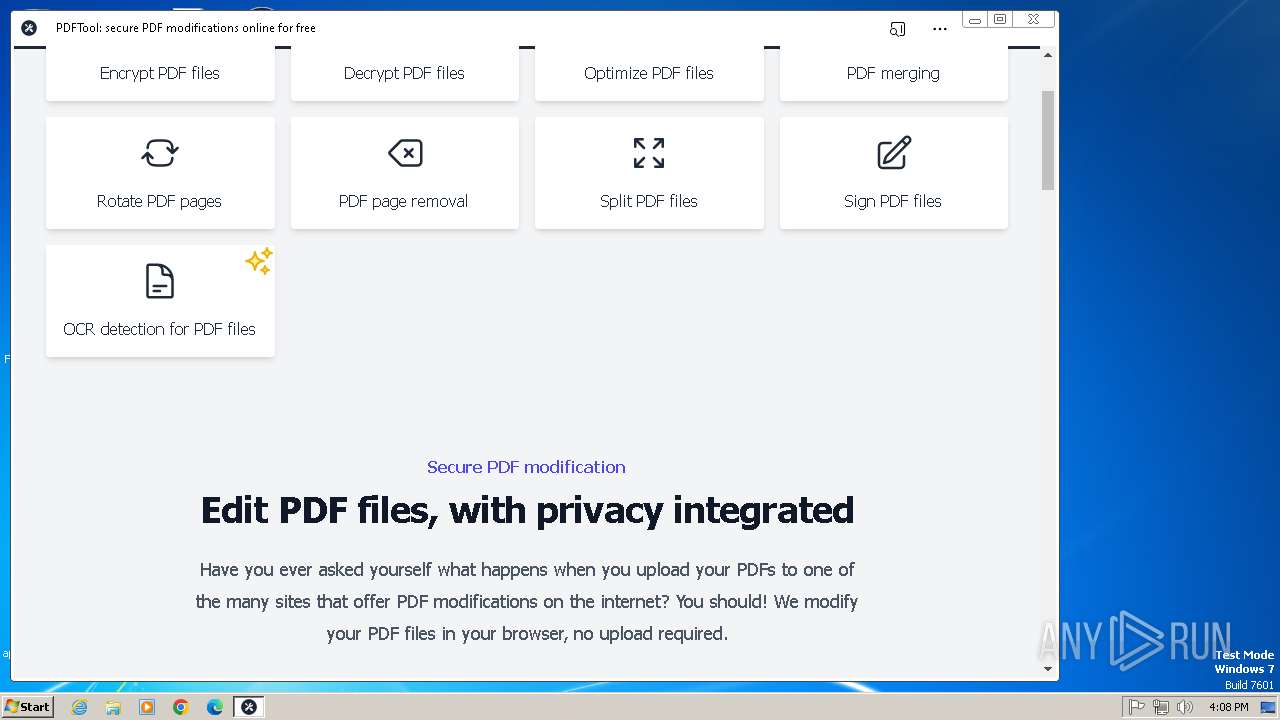Click the OCR detection document icon
The image size is (1280, 720).
tap(160, 281)
